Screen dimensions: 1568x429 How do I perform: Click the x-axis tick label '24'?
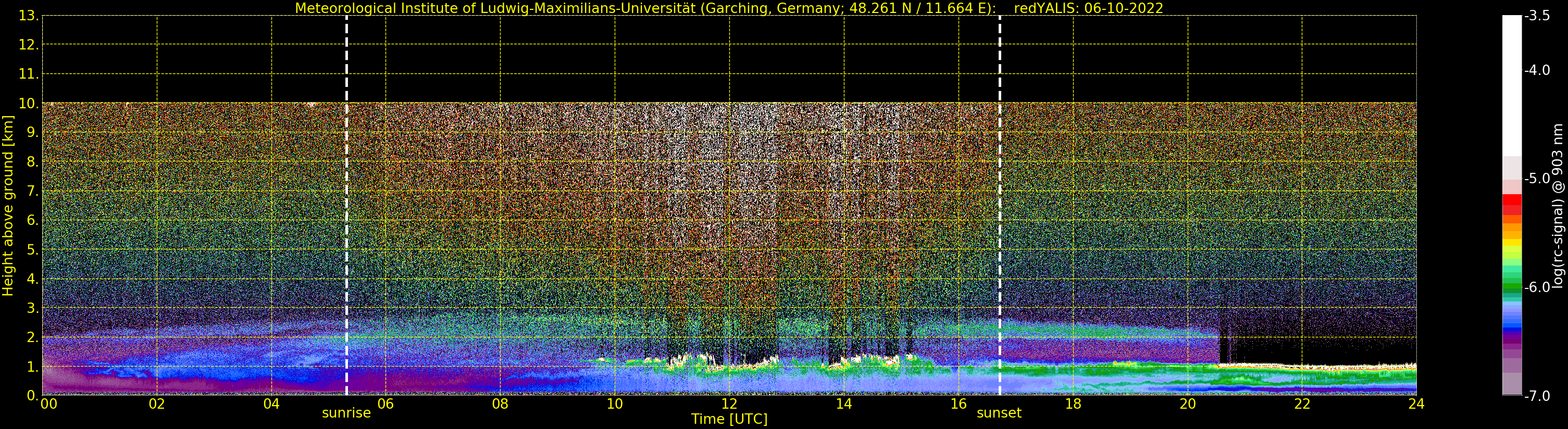pos(1416,403)
